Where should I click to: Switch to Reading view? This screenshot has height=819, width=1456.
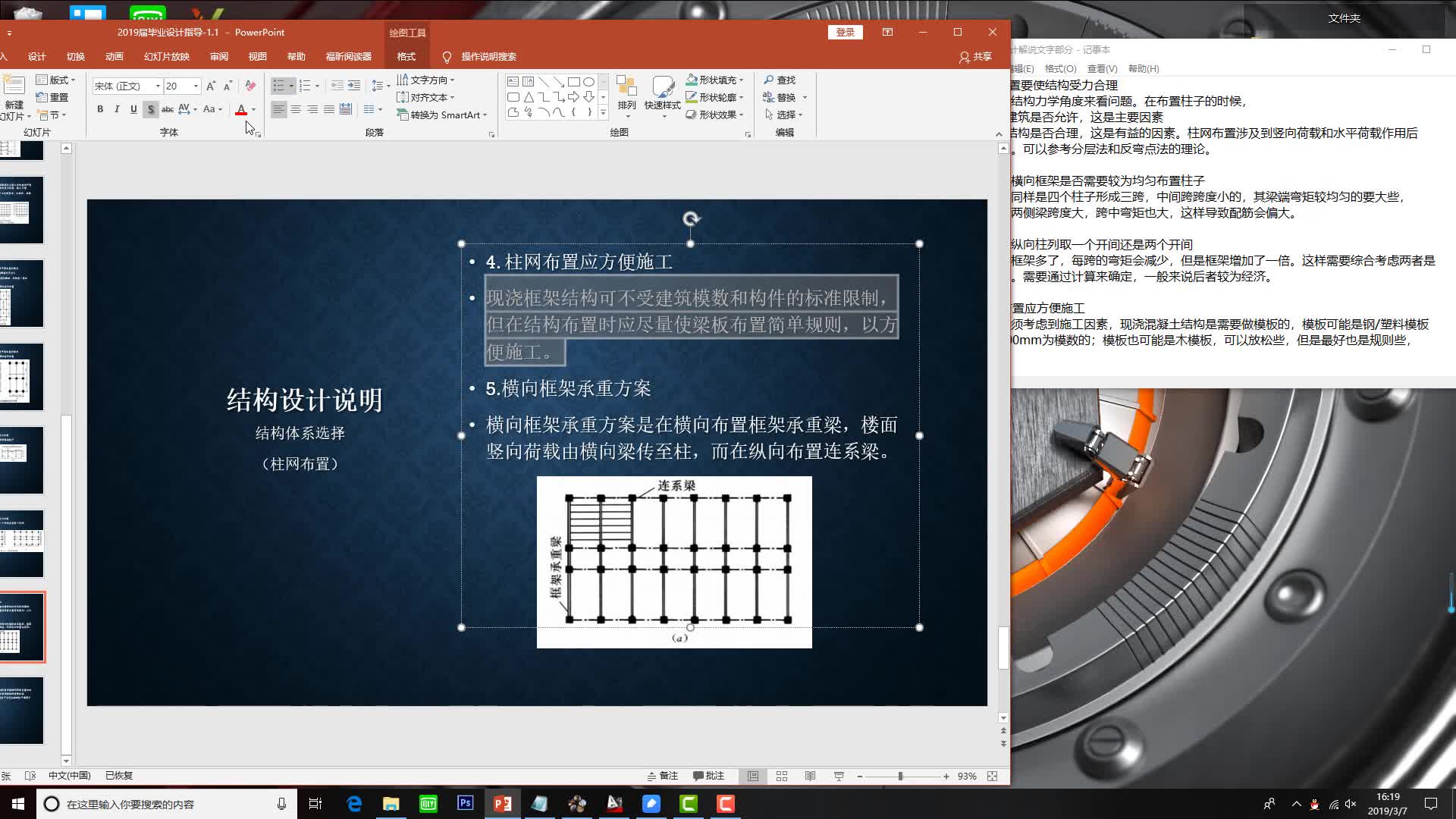(x=811, y=776)
